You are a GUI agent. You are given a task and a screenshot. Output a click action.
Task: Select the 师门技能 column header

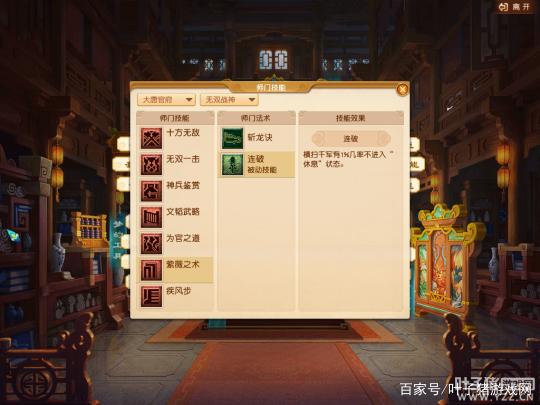(x=175, y=118)
